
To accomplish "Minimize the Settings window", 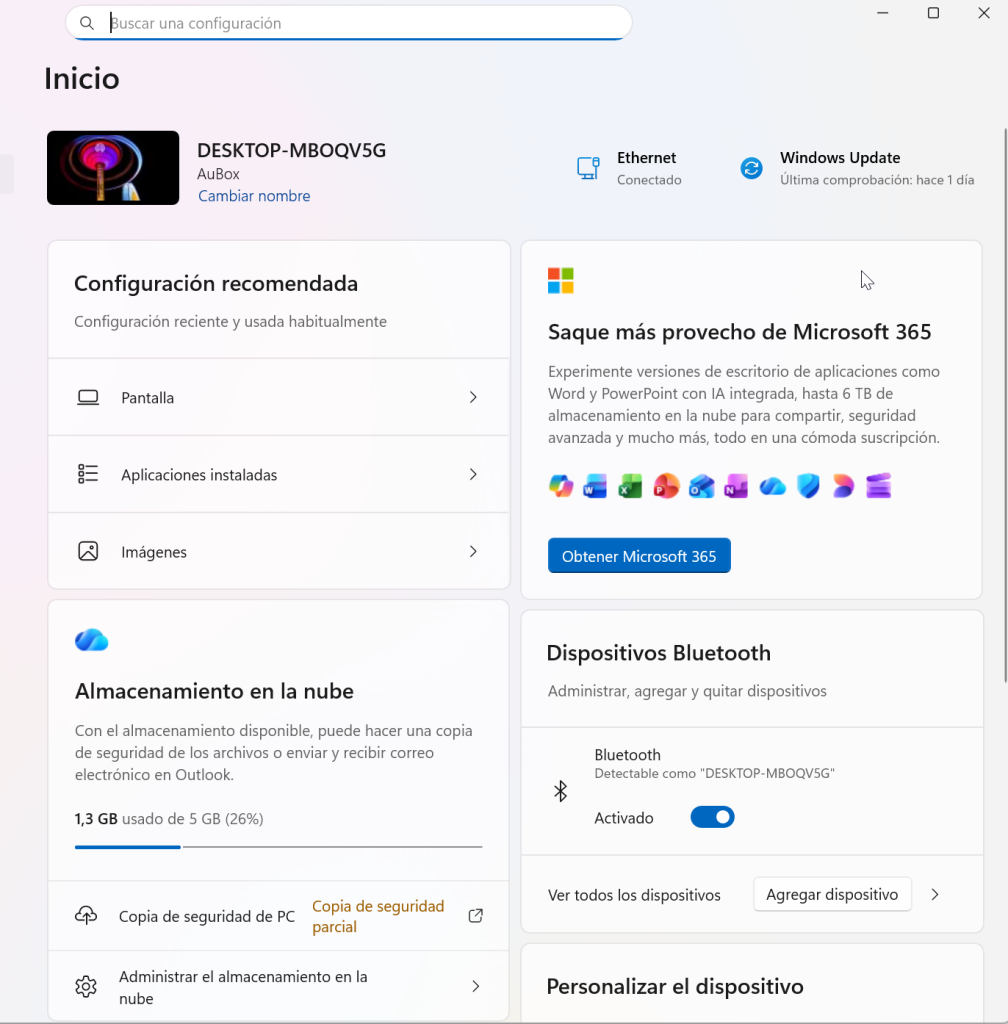I will (x=883, y=13).
